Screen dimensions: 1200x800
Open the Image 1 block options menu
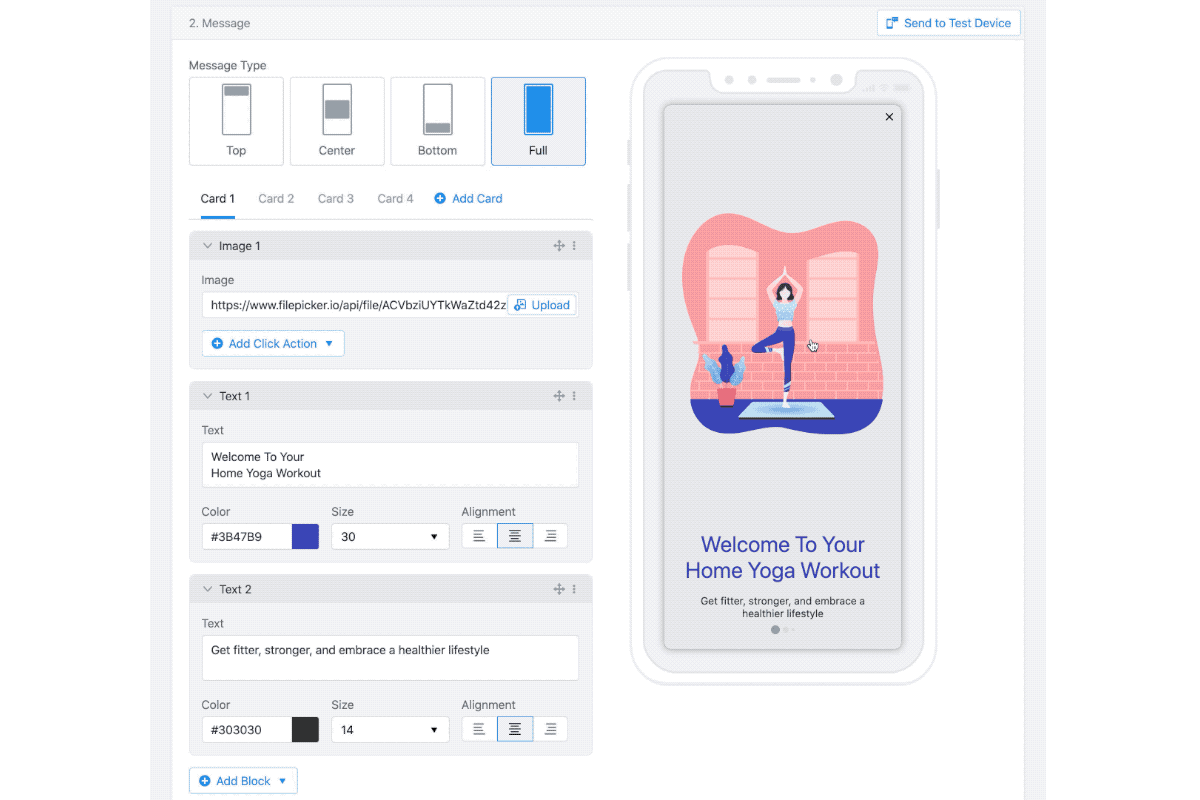click(x=574, y=246)
